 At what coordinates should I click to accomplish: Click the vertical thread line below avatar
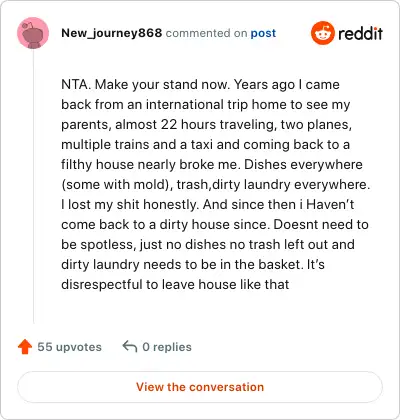pyautogui.click(x=33, y=187)
